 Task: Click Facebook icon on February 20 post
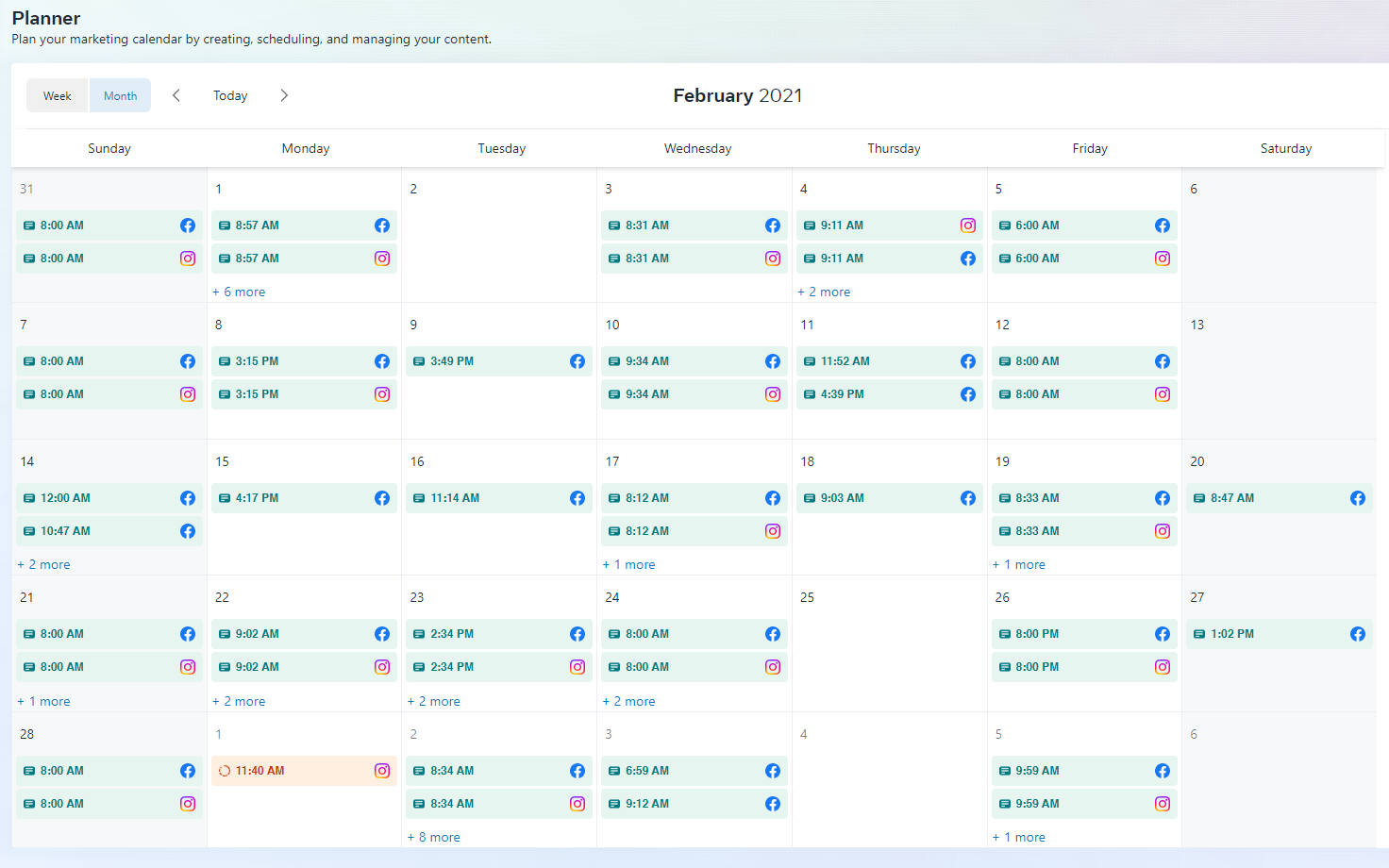coord(1358,498)
